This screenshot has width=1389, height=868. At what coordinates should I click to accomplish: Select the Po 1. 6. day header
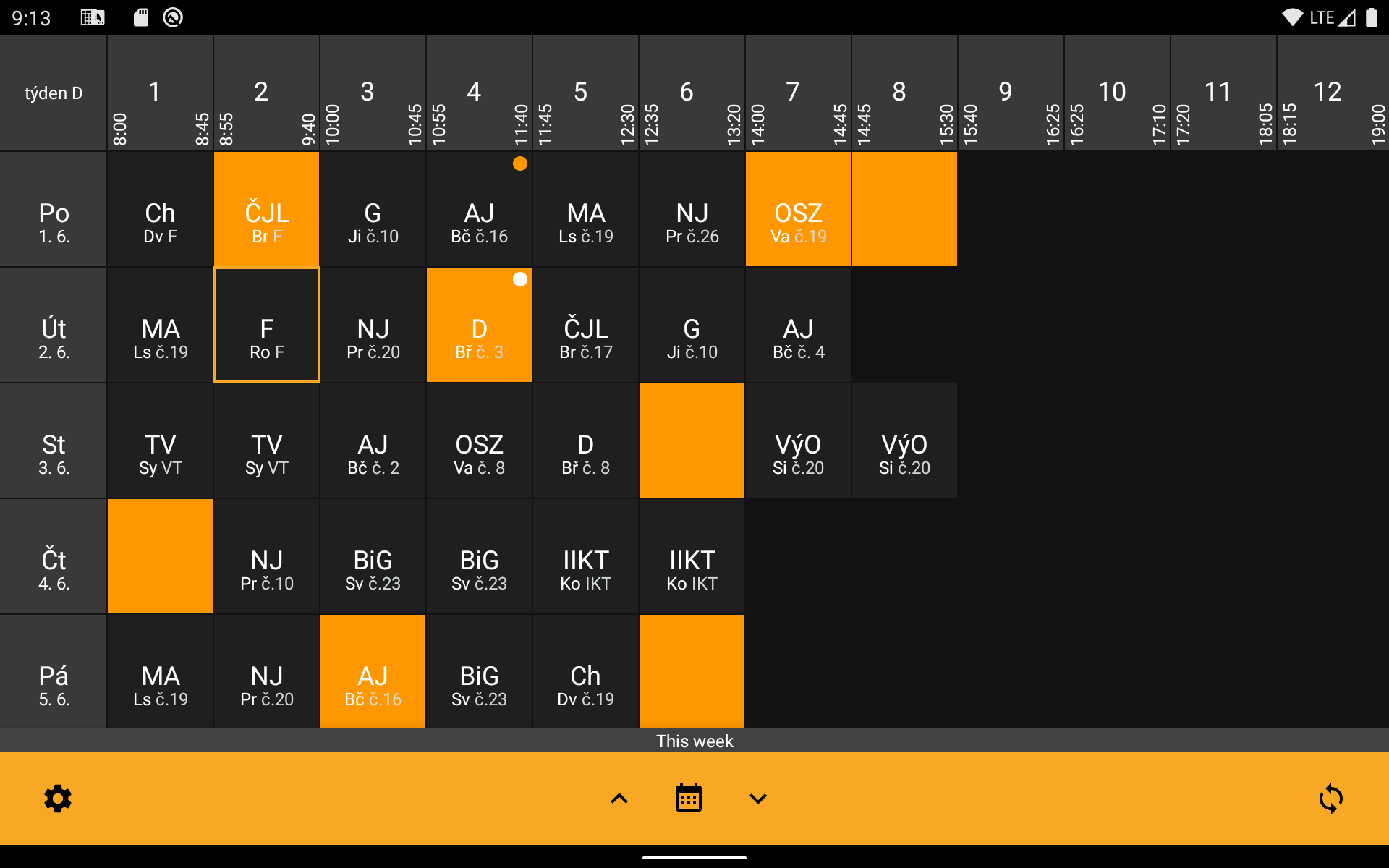click(x=54, y=209)
